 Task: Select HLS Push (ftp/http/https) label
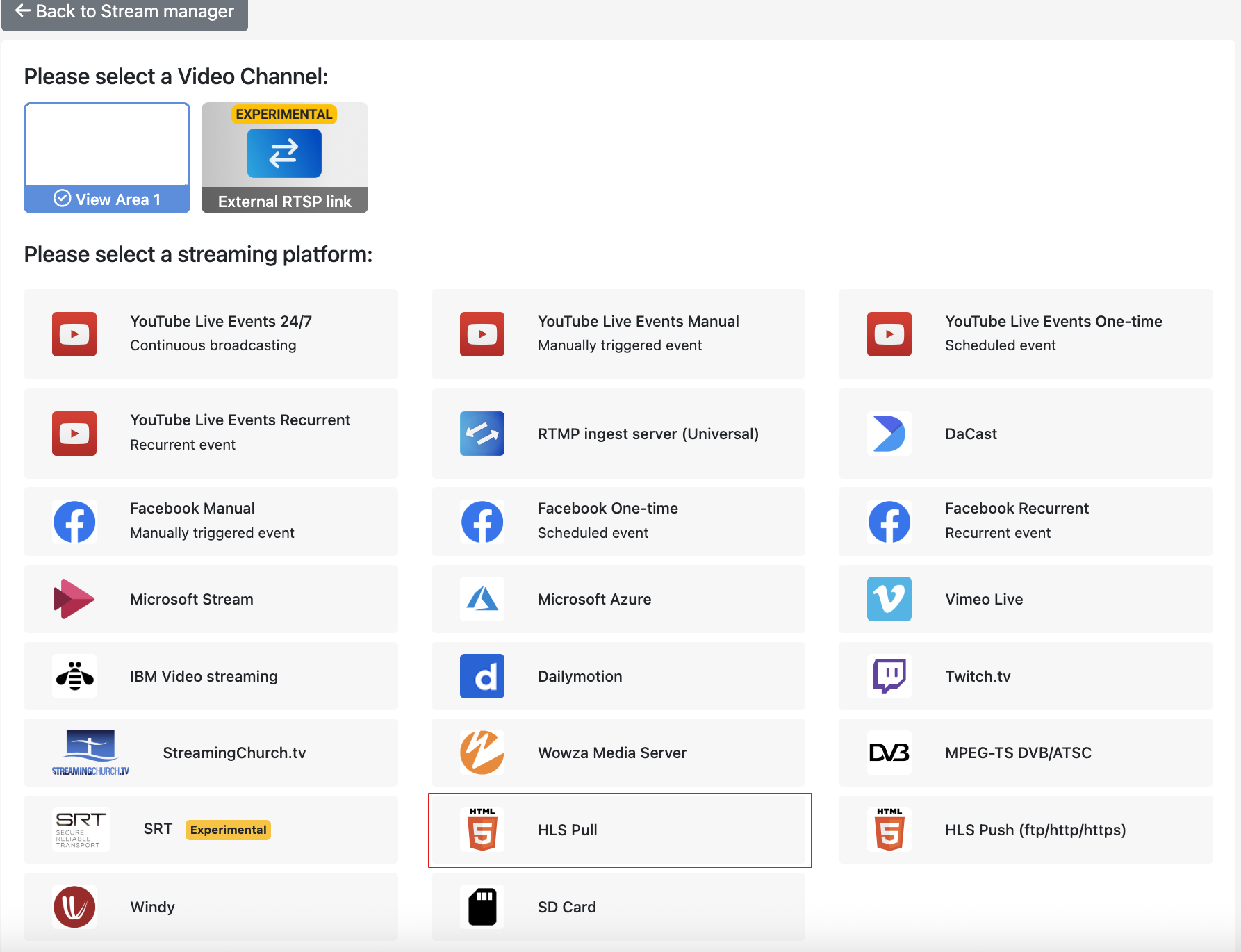click(1035, 830)
